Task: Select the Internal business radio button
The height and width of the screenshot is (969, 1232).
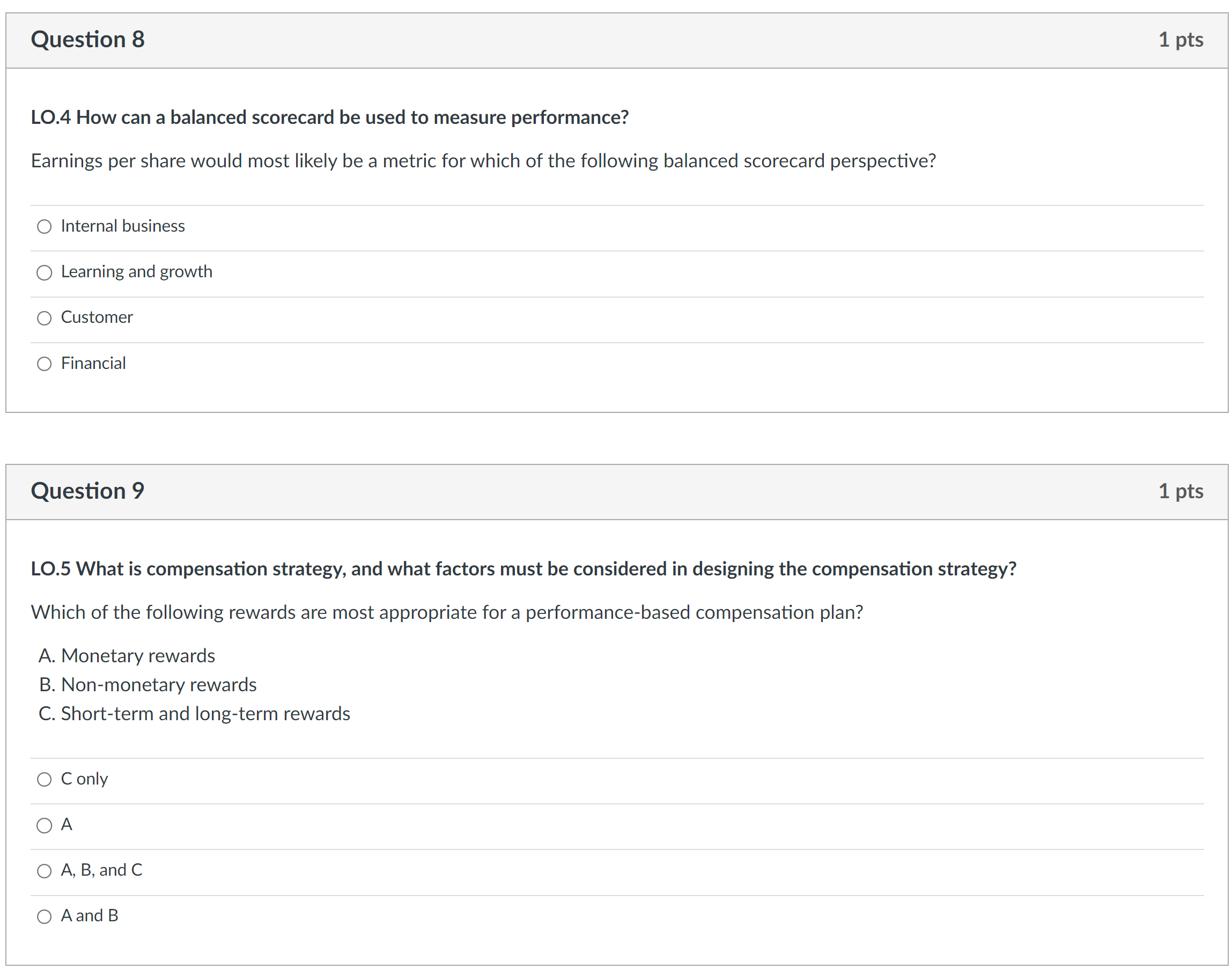Action: tap(45, 227)
